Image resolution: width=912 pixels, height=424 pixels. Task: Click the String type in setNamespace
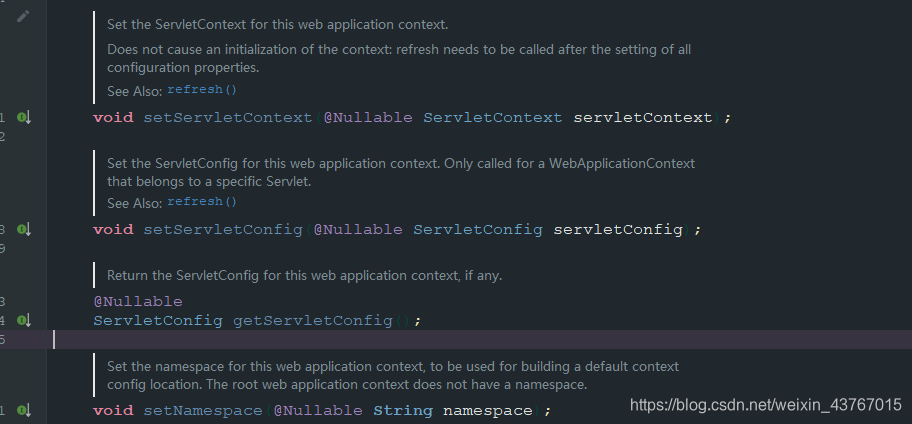(403, 411)
